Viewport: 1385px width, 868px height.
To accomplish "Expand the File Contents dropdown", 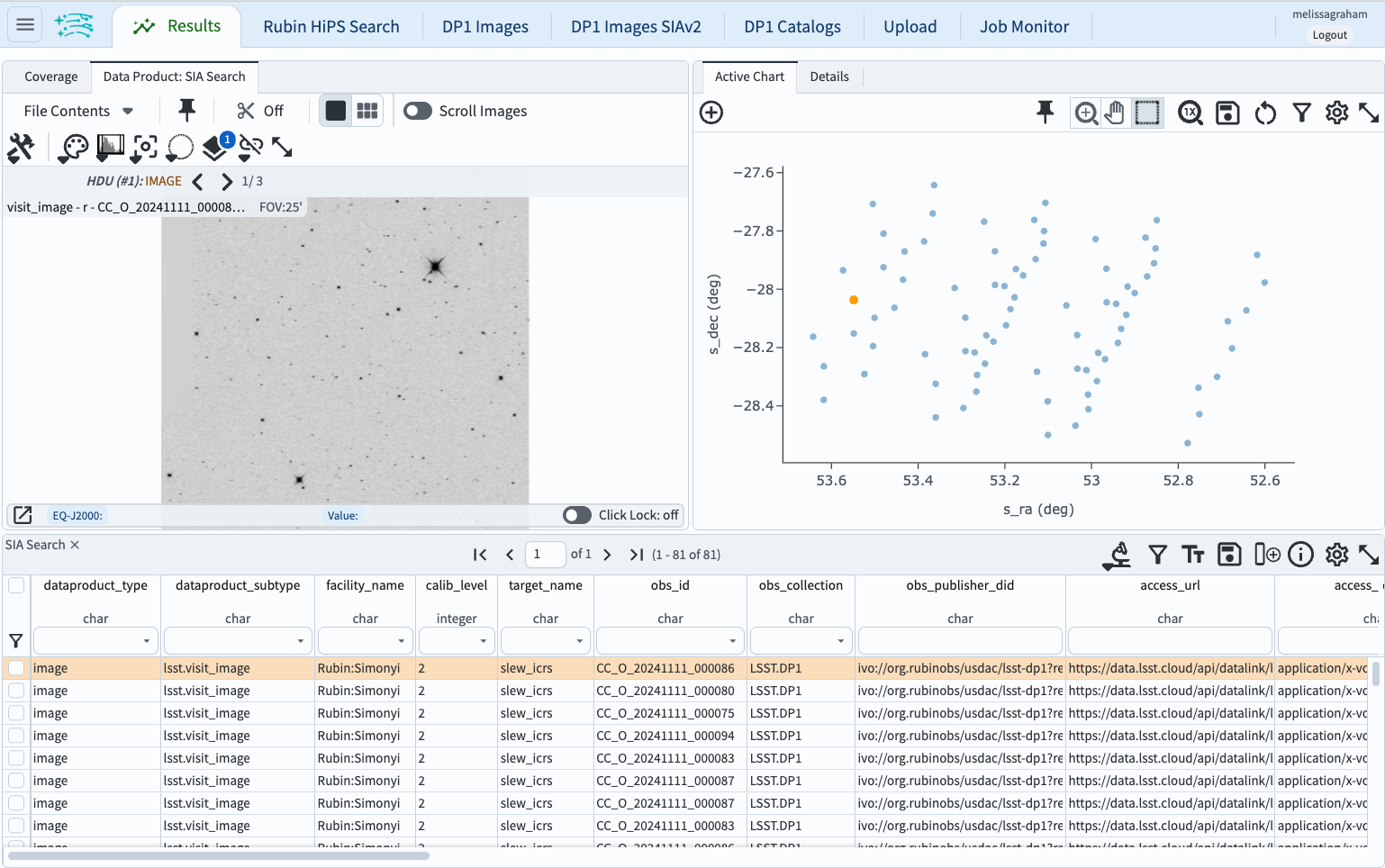I will point(78,111).
